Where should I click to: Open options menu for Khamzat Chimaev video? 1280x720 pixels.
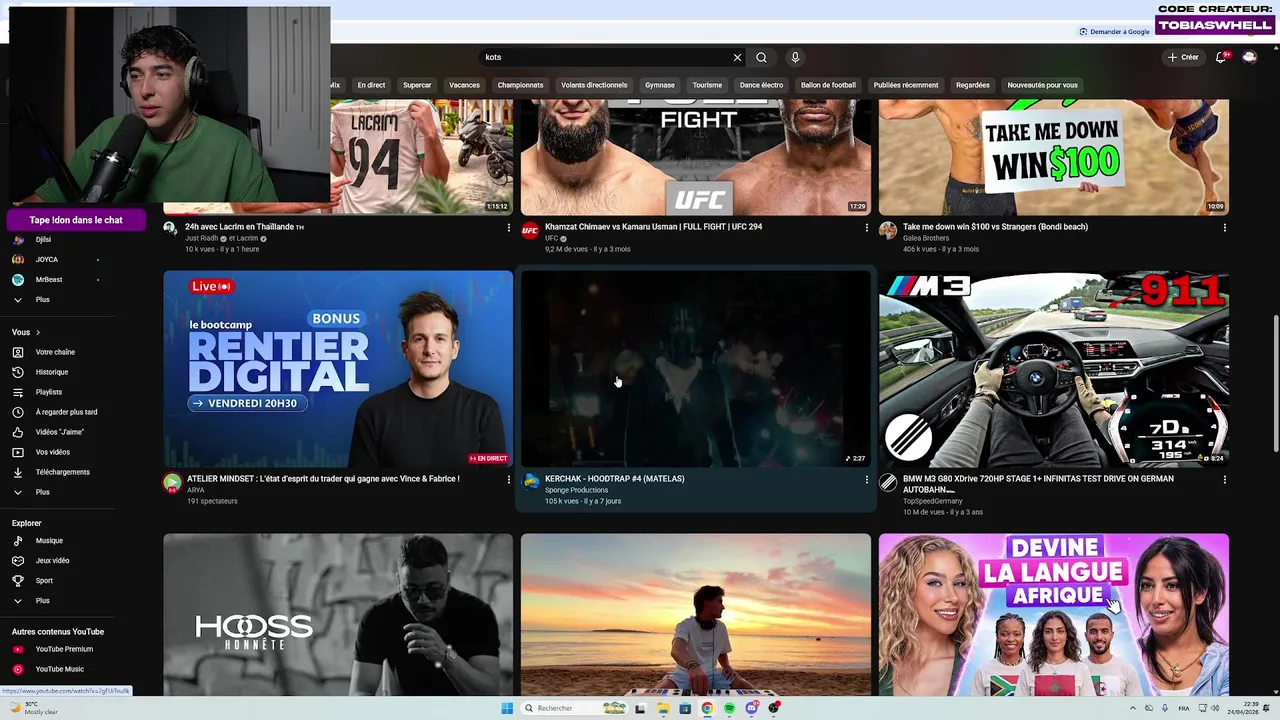pos(866,228)
